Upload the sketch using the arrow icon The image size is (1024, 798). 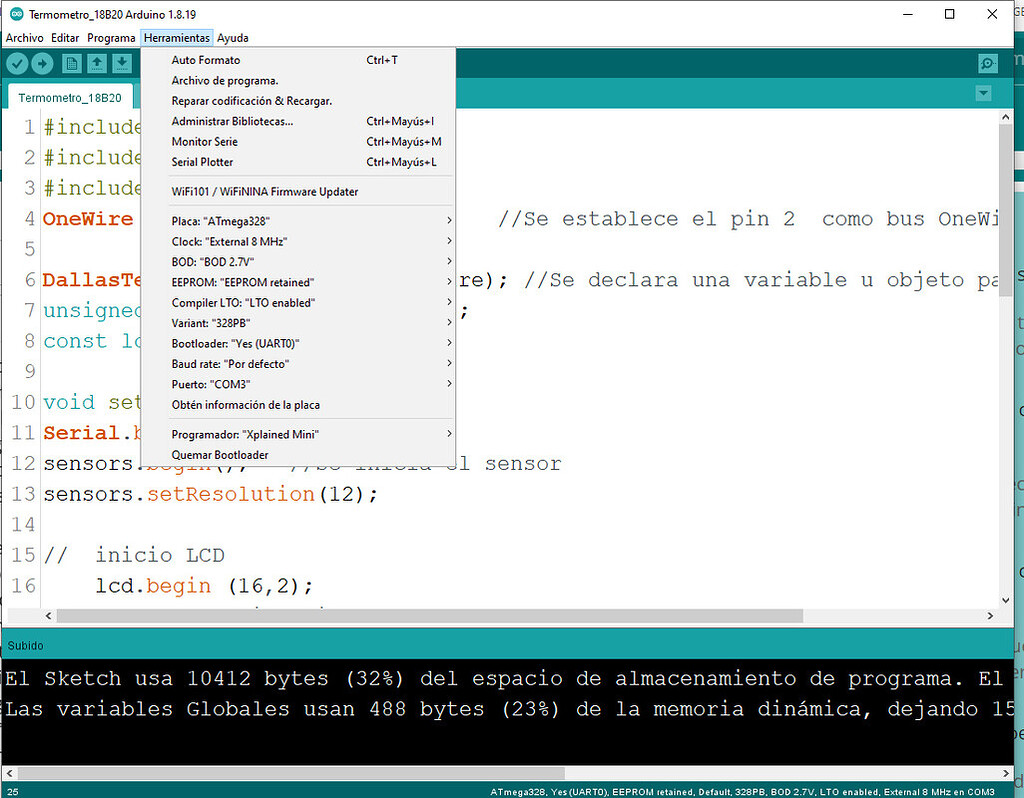click(43, 62)
